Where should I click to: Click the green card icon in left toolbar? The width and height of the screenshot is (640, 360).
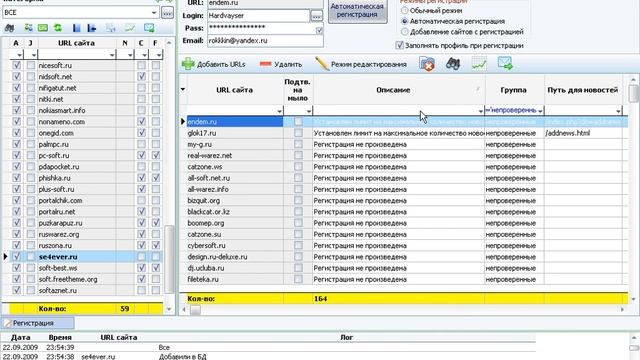pyautogui.click(x=43, y=28)
